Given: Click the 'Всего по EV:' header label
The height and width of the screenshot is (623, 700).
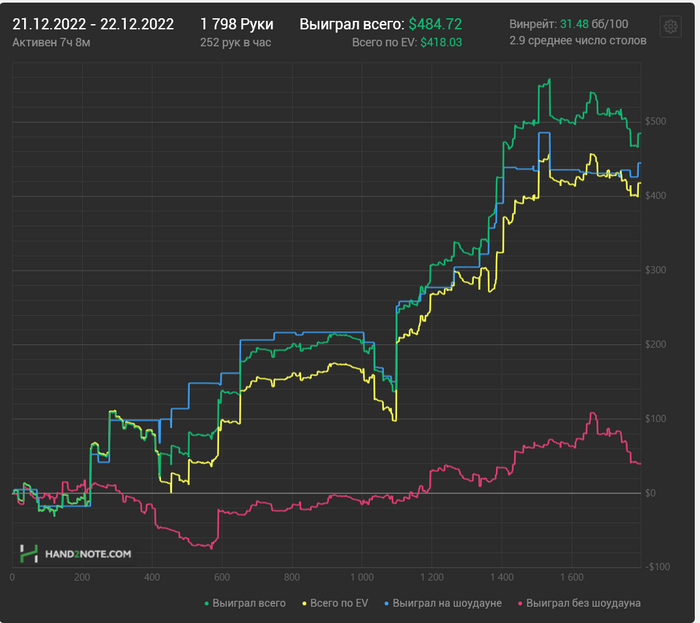Looking at the screenshot, I should (384, 42).
